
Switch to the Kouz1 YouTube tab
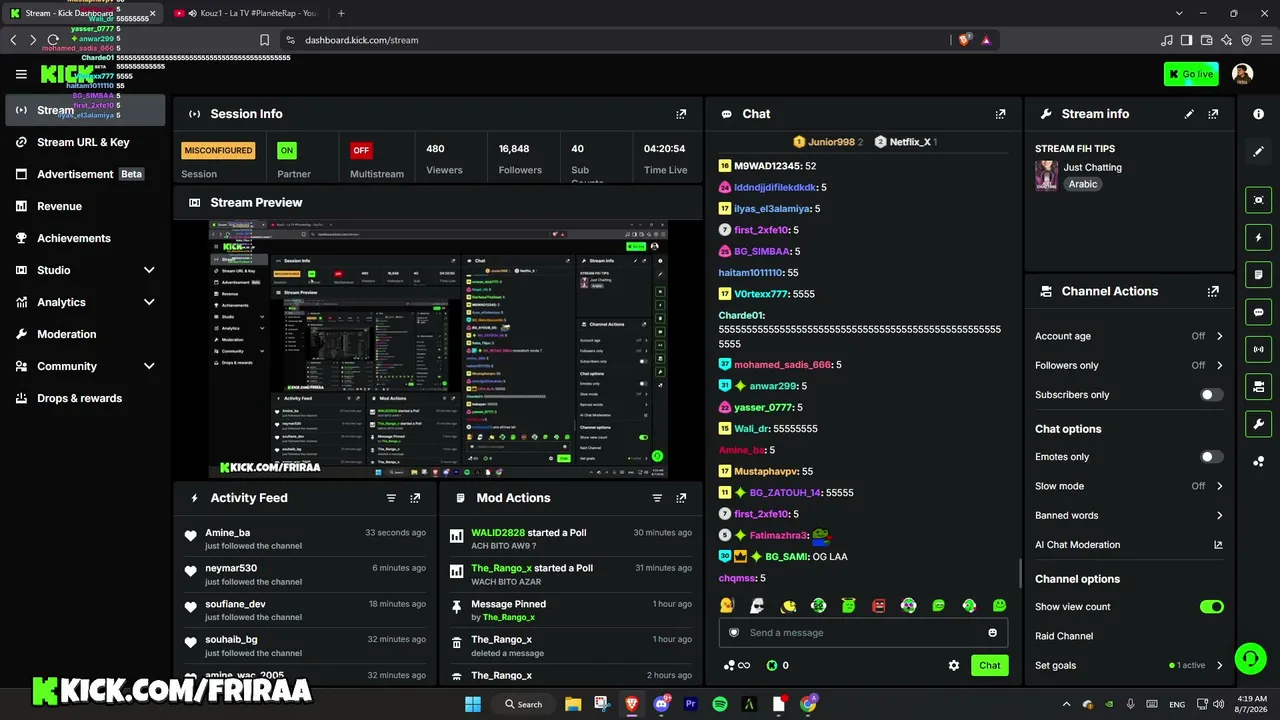245,13
